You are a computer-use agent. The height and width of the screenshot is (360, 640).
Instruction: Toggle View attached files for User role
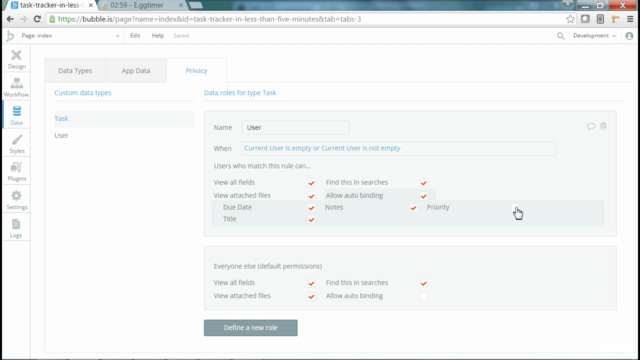tap(311, 196)
